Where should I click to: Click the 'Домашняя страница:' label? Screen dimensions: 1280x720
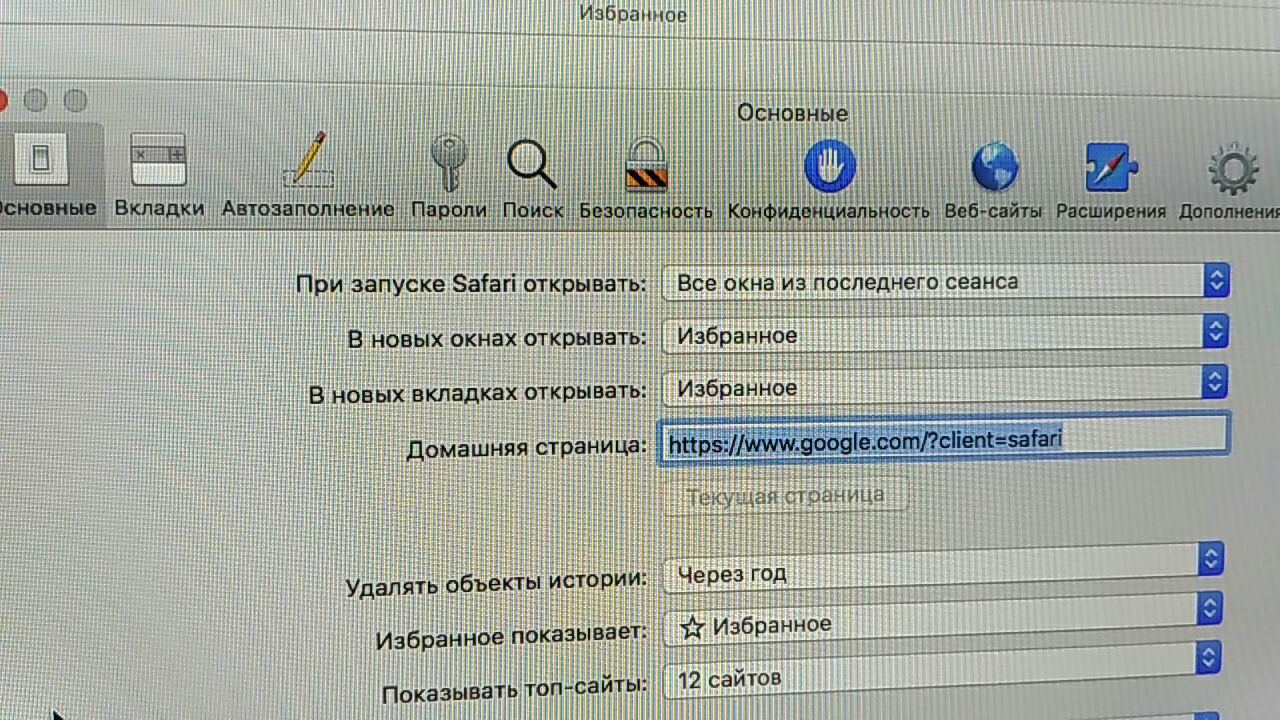pos(526,447)
